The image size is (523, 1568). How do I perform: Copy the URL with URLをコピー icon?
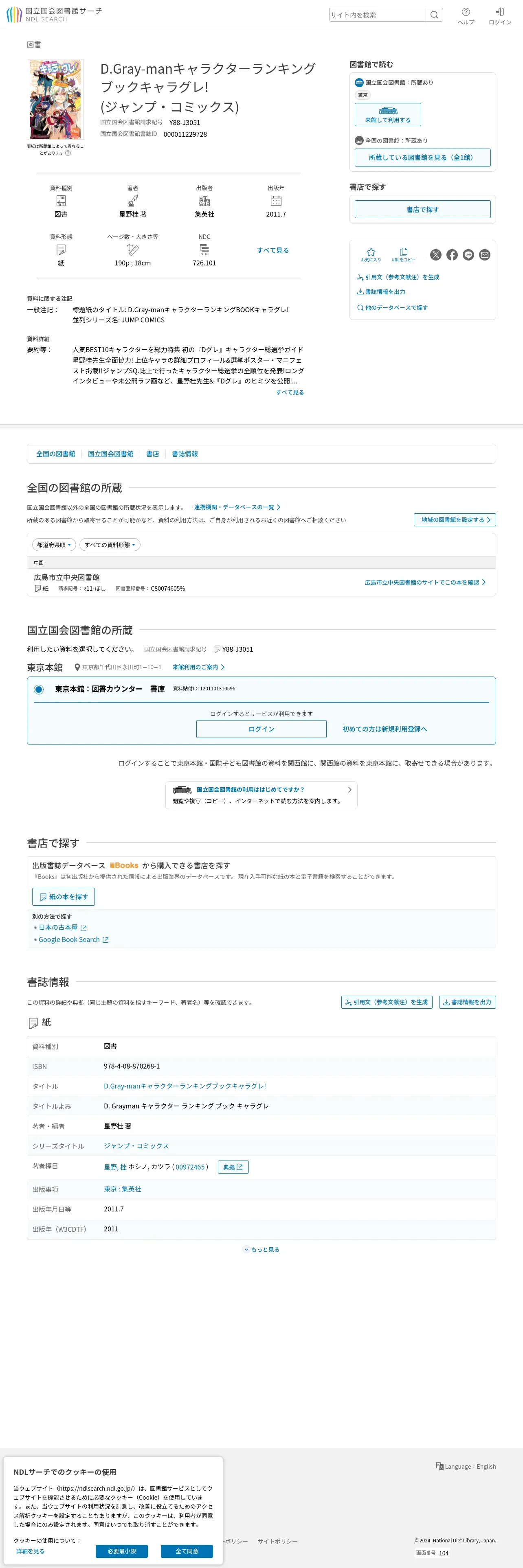(x=404, y=254)
